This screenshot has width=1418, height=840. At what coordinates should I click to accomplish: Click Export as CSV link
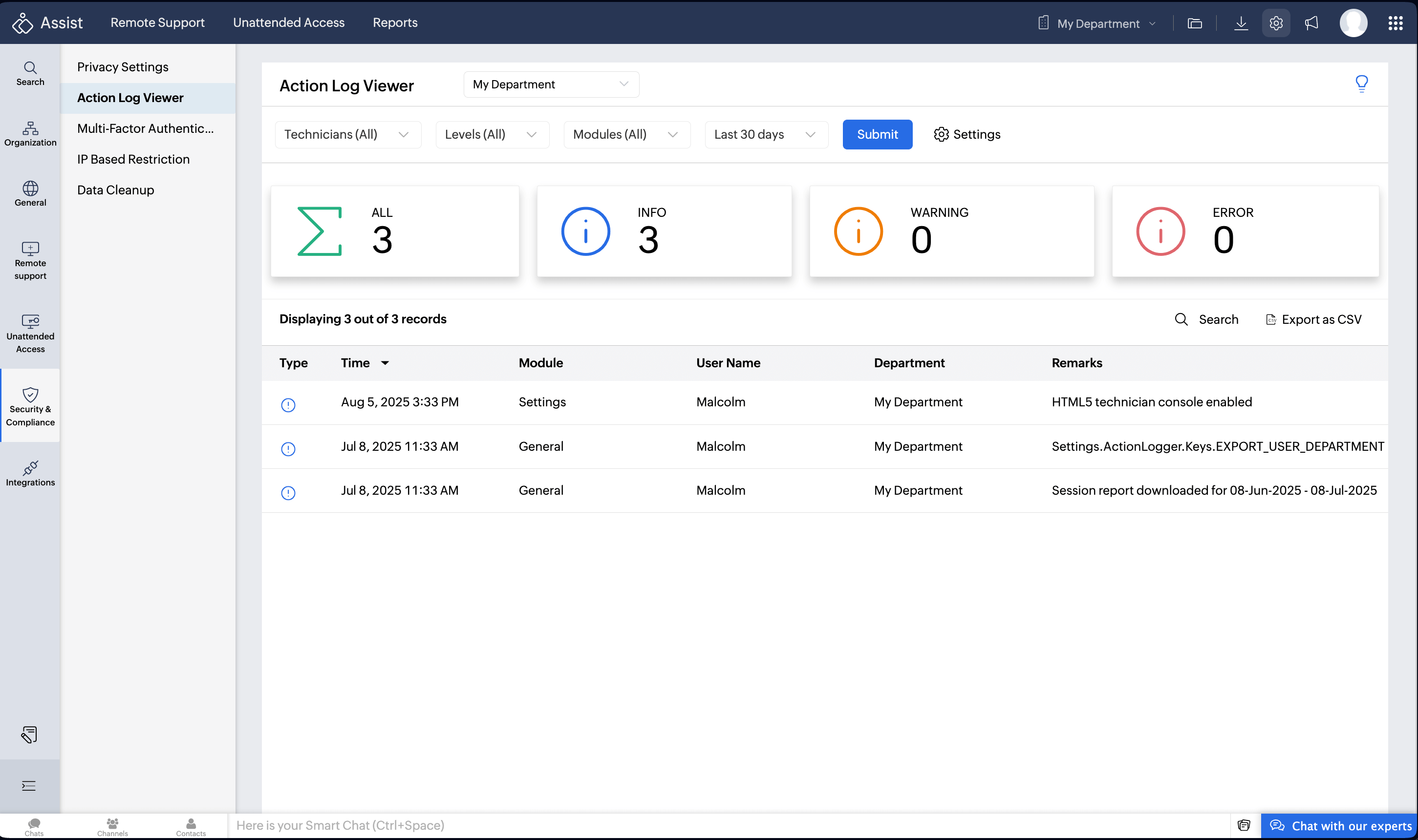[x=1314, y=319]
